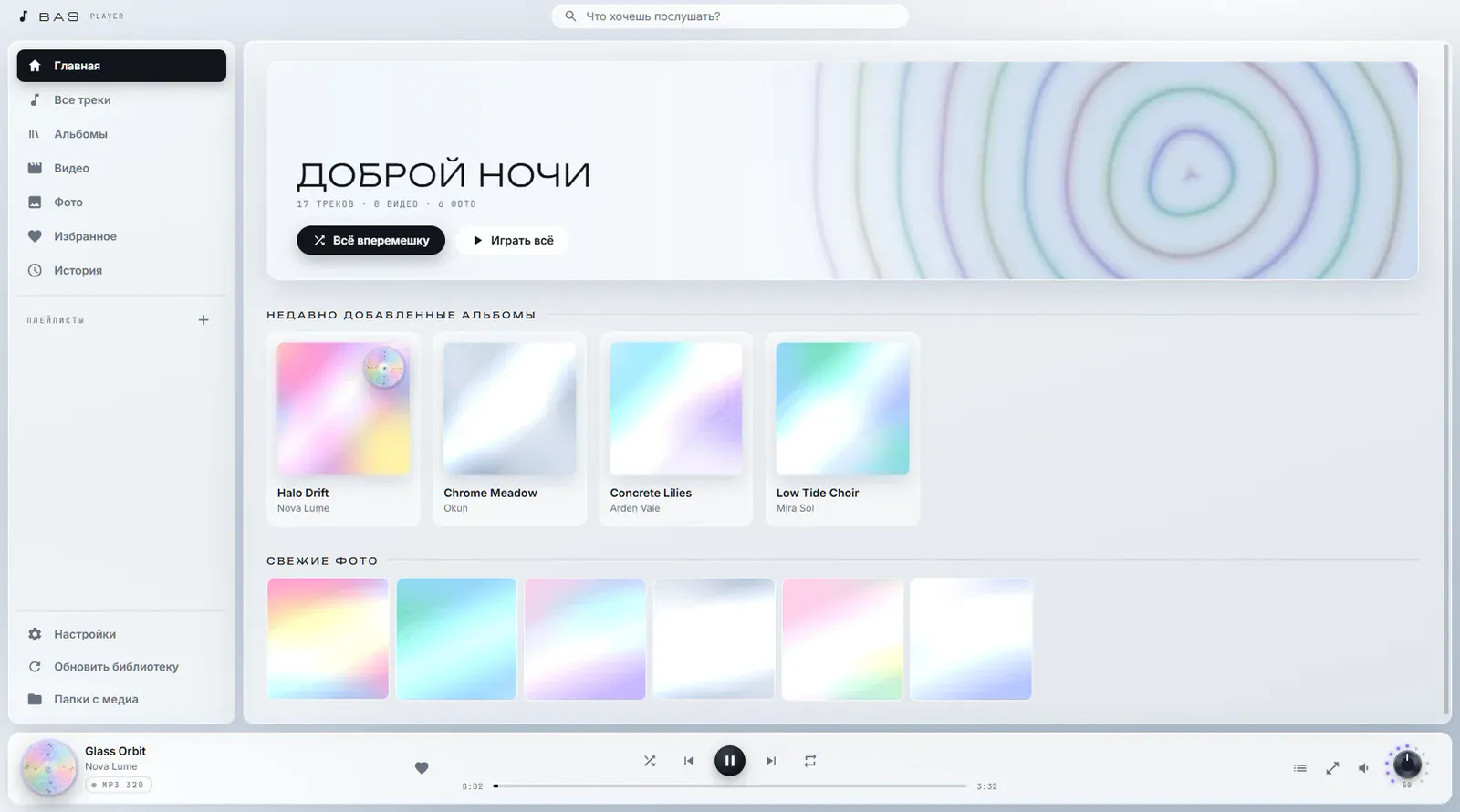Skip to the next track
This screenshot has width=1460, height=812.
pos(771,761)
